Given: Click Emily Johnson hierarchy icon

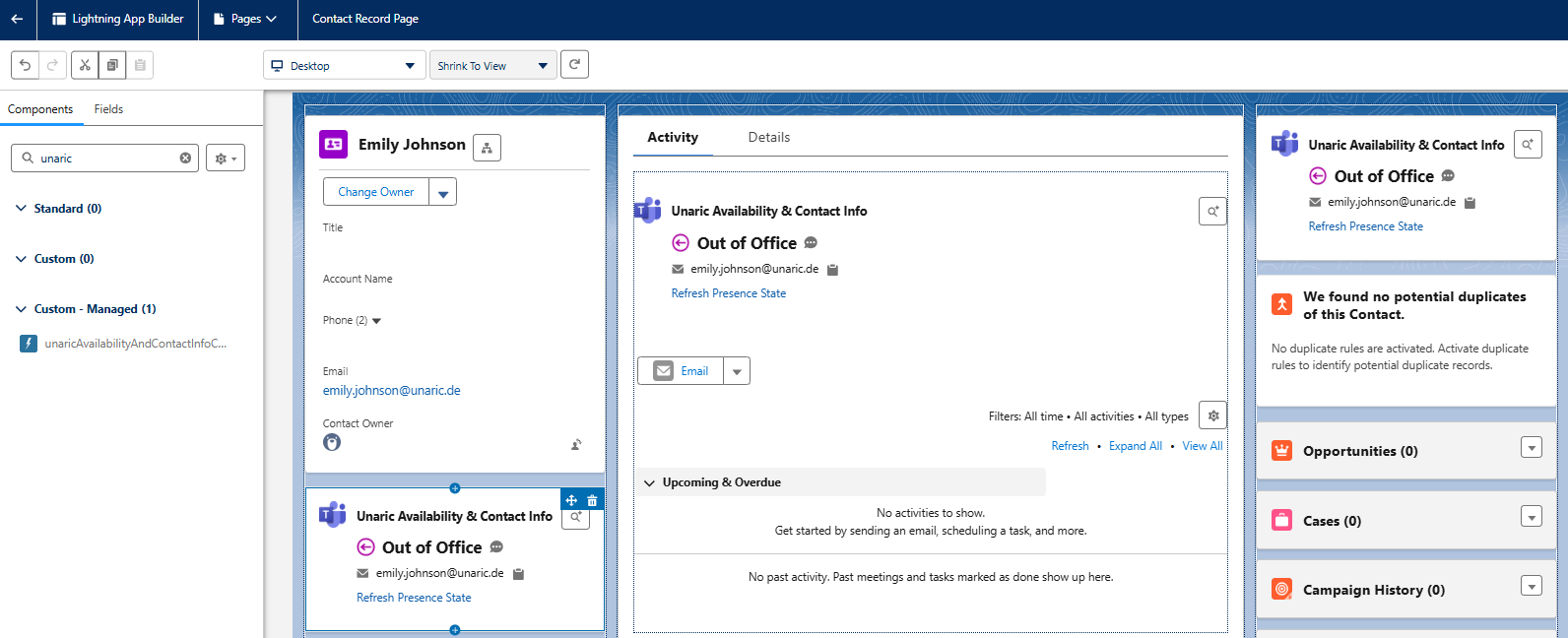Looking at the screenshot, I should (x=487, y=148).
